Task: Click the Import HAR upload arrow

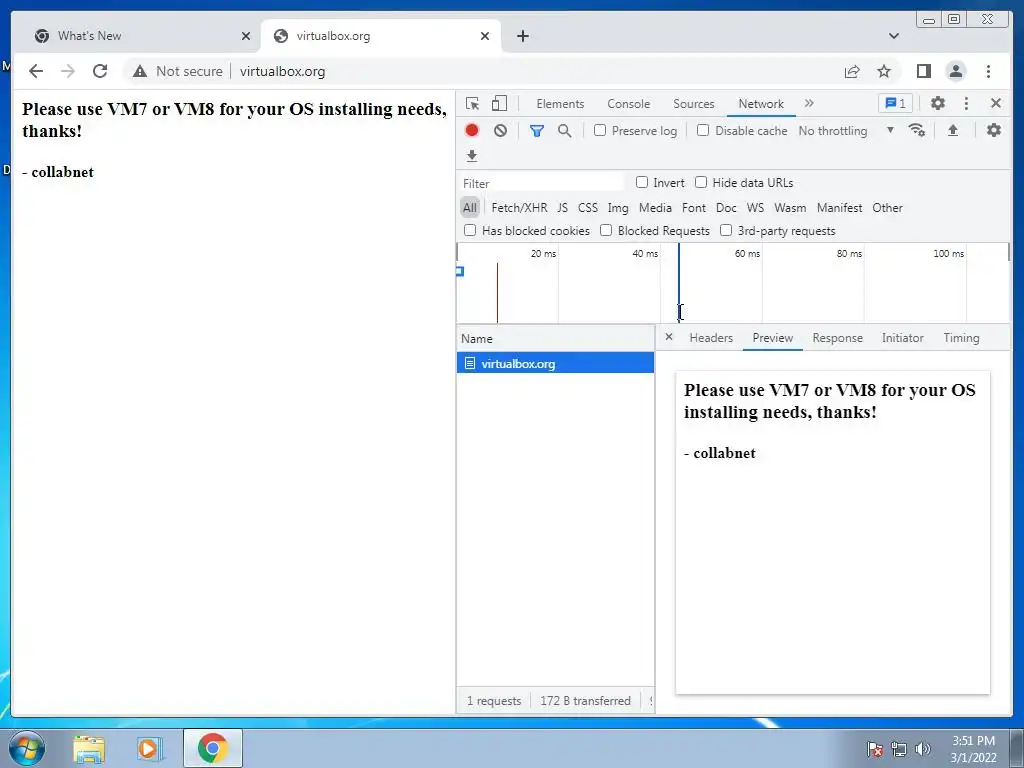Action: [x=953, y=130]
